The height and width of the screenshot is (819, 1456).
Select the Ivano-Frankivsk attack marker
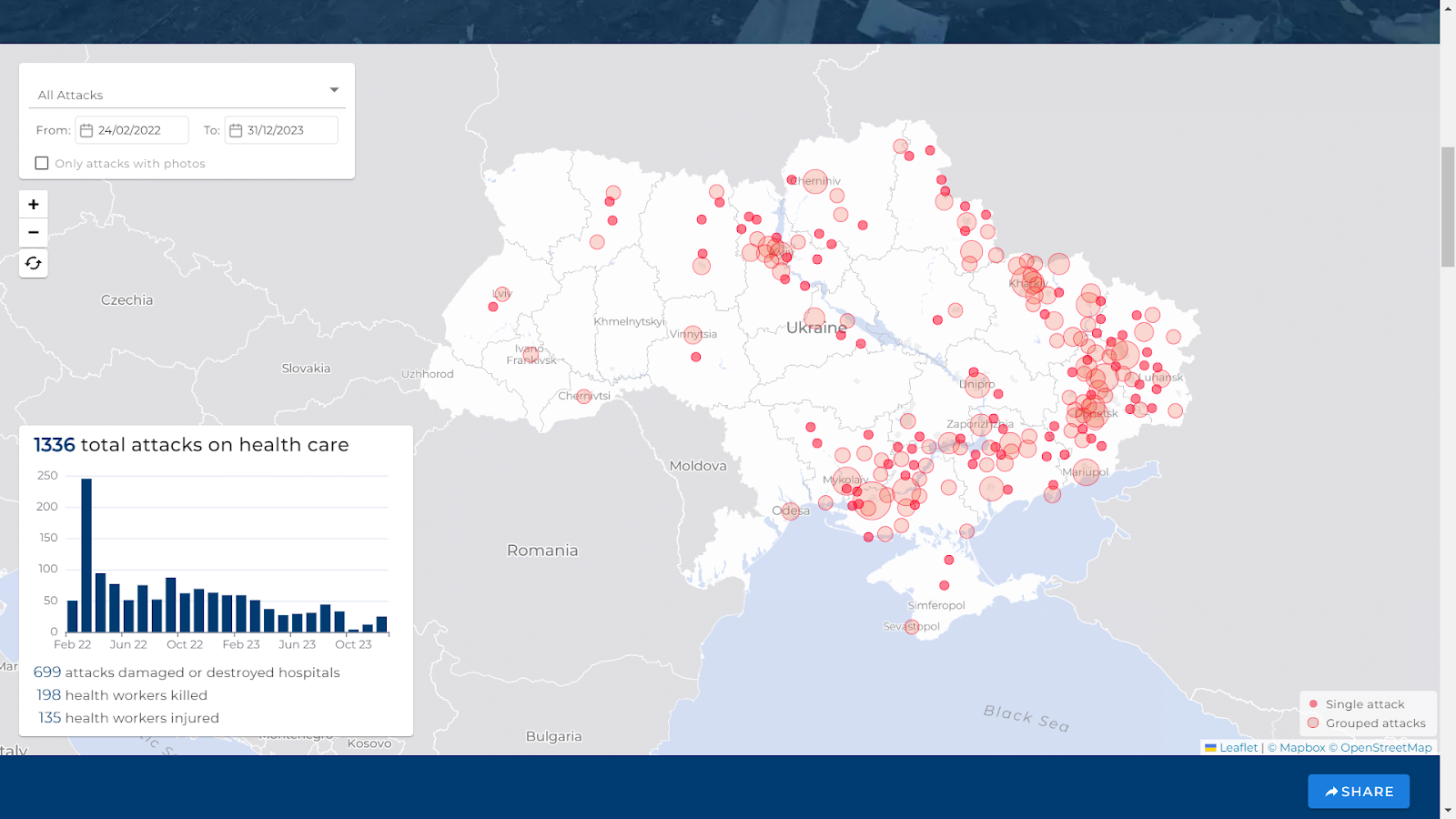tap(531, 354)
